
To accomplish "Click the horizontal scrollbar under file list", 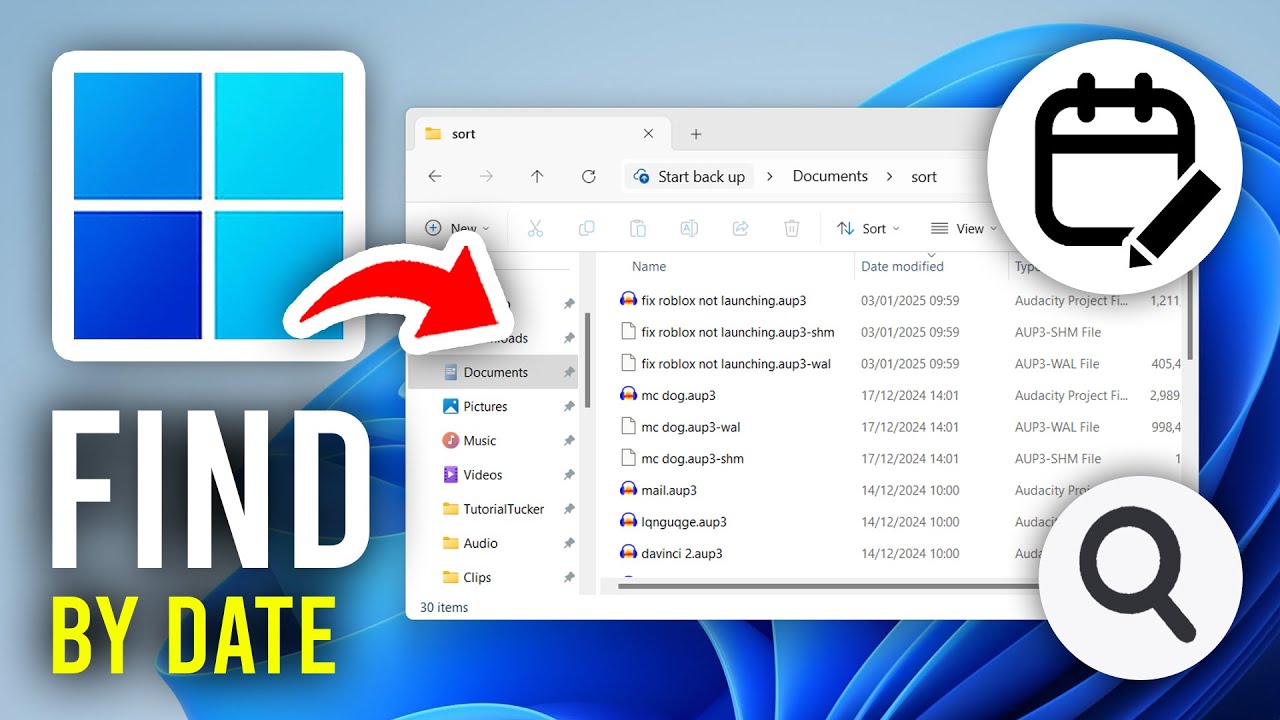I will [x=830, y=586].
